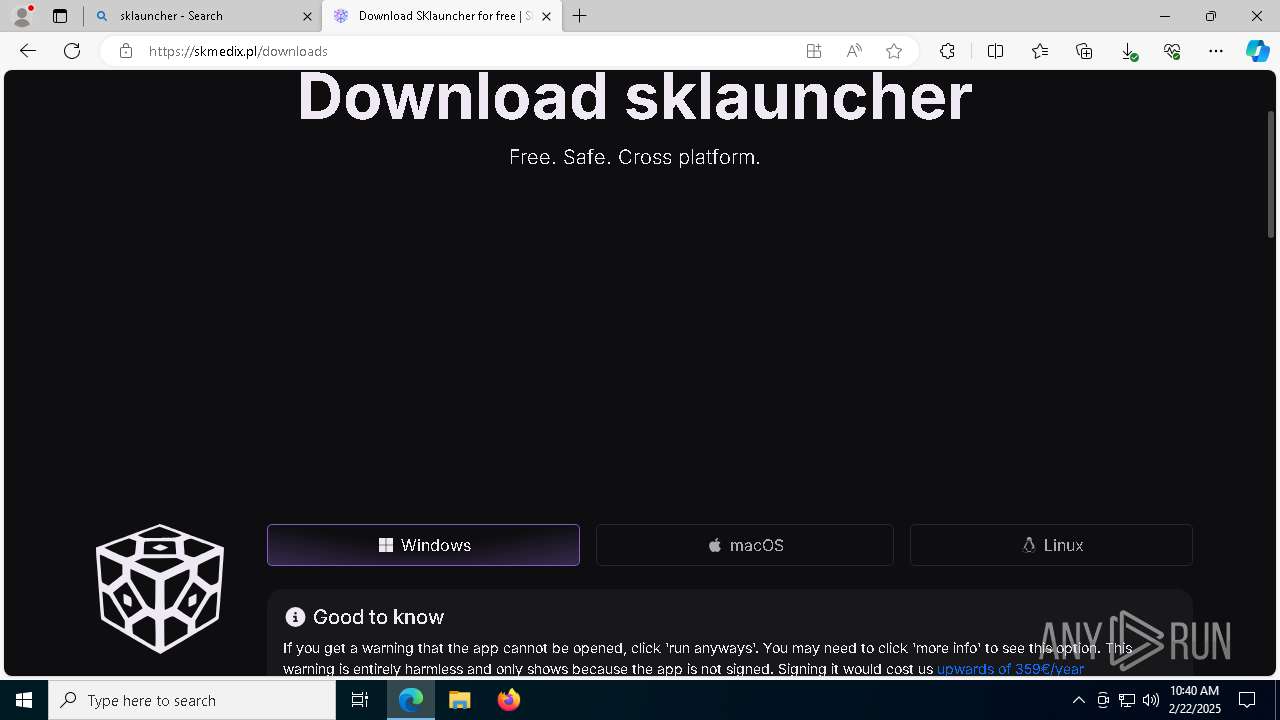Show the Downloads icon
The width and height of the screenshot is (1280, 720).
click(1128, 51)
